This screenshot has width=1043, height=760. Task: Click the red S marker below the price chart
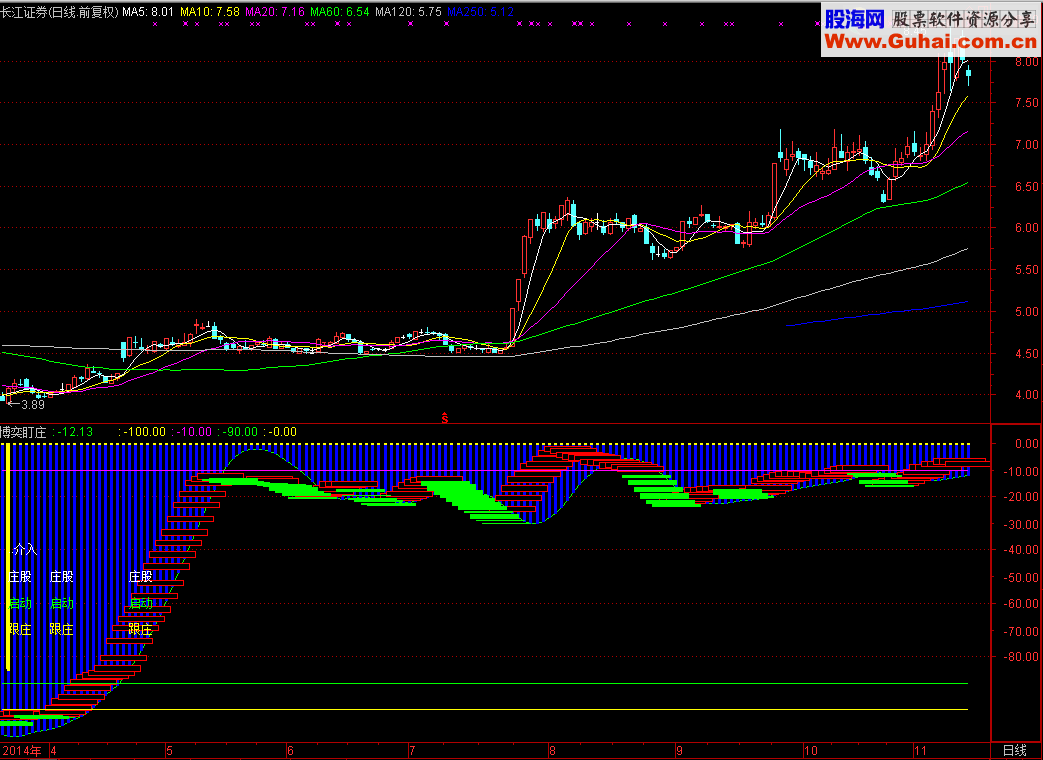(x=444, y=418)
